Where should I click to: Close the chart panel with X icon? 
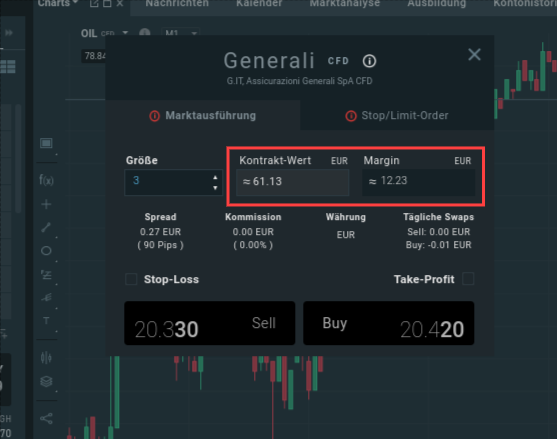[x=120, y=4]
